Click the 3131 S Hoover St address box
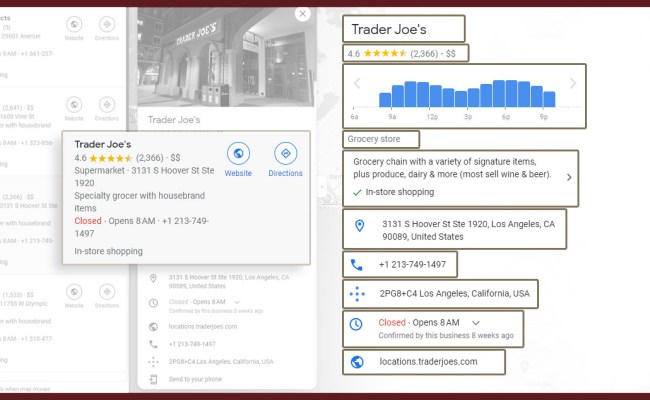 tap(454, 229)
